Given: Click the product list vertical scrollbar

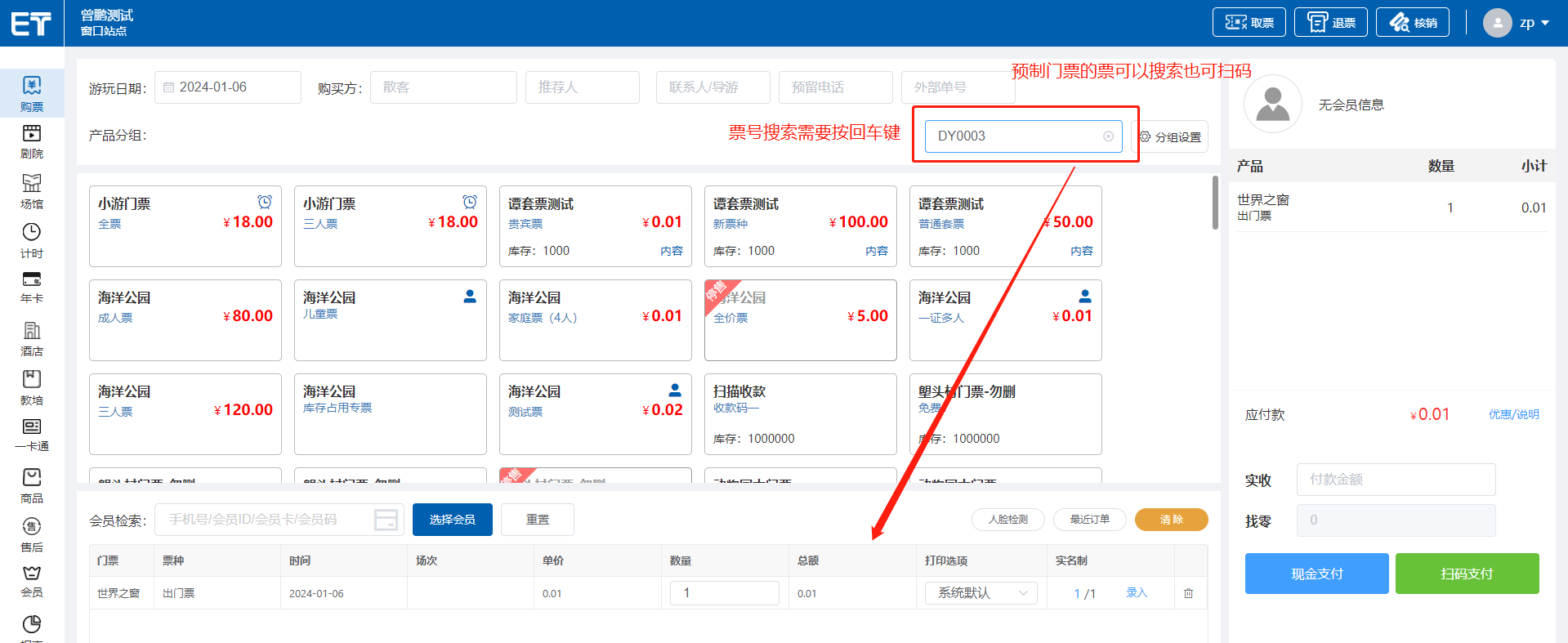Looking at the screenshot, I should click(1215, 203).
